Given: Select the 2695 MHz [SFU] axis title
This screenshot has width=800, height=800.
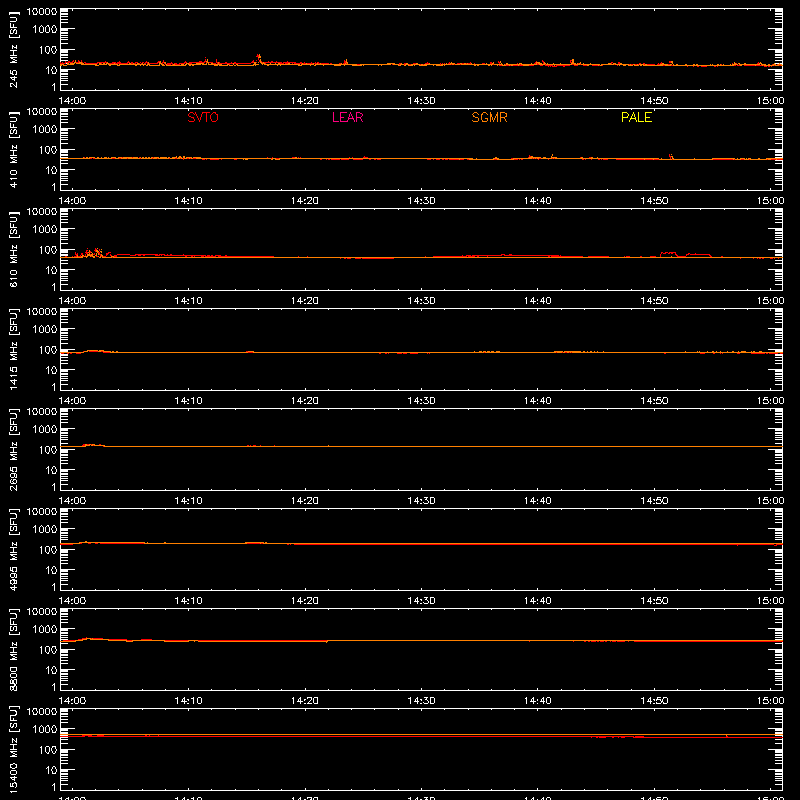Looking at the screenshot, I should pyautogui.click(x=13, y=449).
